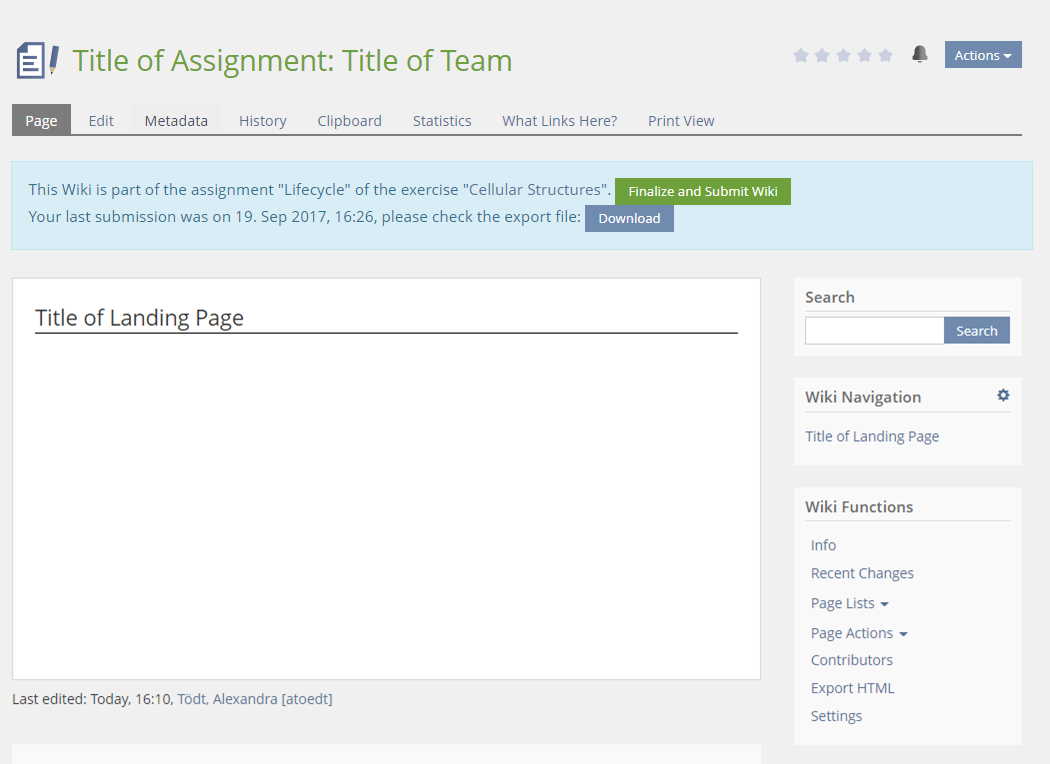This screenshot has width=1050, height=764.
Task: Click the Tödt, Alexandra author link
Action: pyautogui.click(x=227, y=699)
